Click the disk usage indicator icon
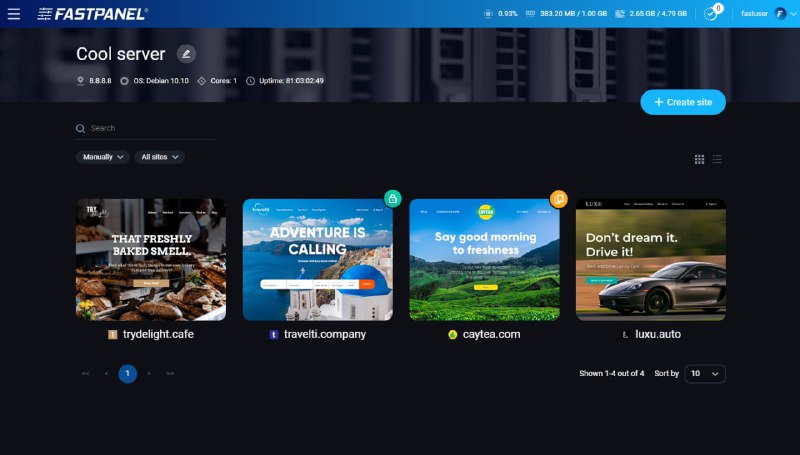Viewport: 800px width, 455px height. 620,14
